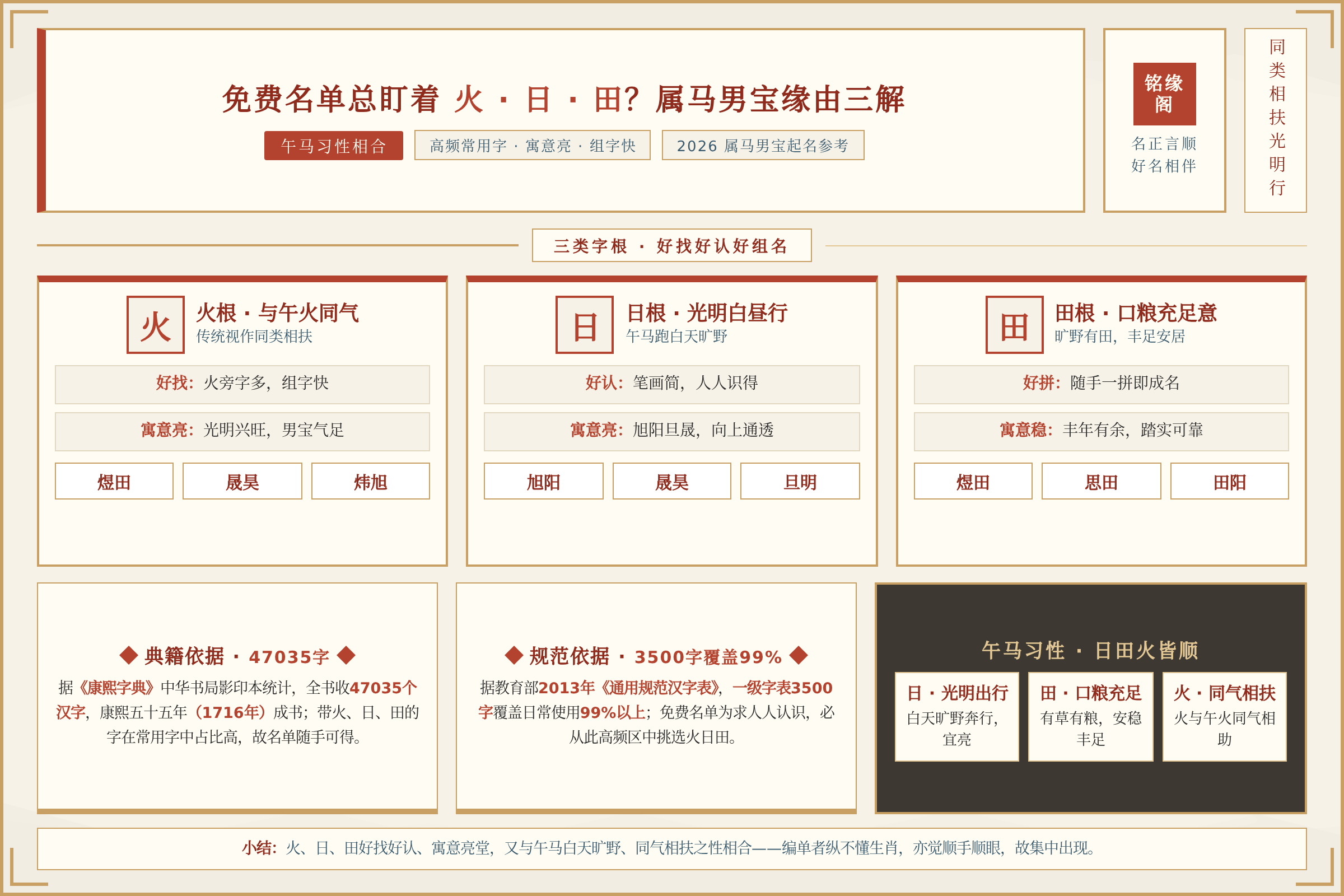Click the 小结 summary bar at the bottom
The width and height of the screenshot is (1344, 896).
[671, 848]
